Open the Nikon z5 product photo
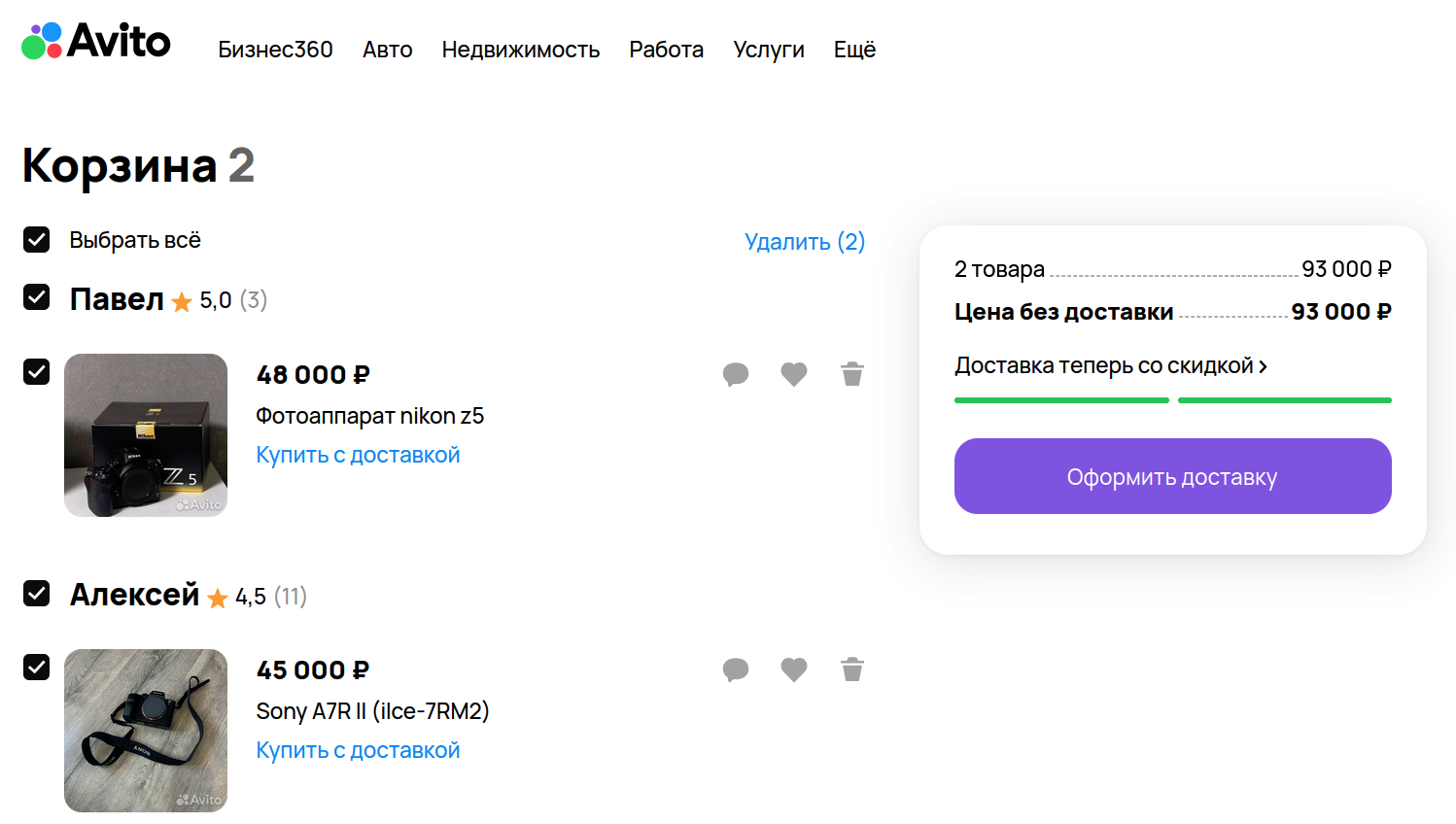Screen dimensions: 1456x824 click(146, 435)
